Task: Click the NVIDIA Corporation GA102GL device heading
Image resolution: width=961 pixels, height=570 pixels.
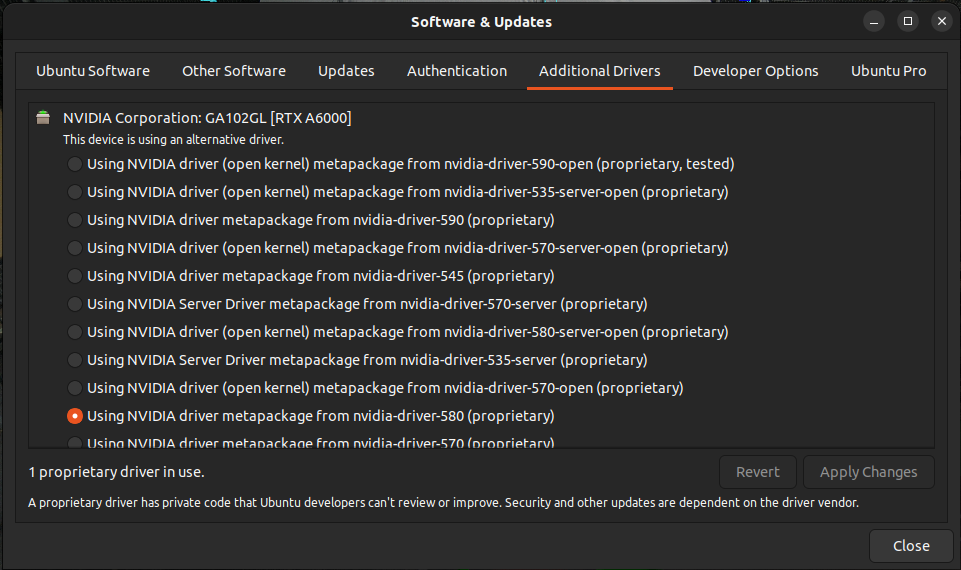Action: point(207,118)
